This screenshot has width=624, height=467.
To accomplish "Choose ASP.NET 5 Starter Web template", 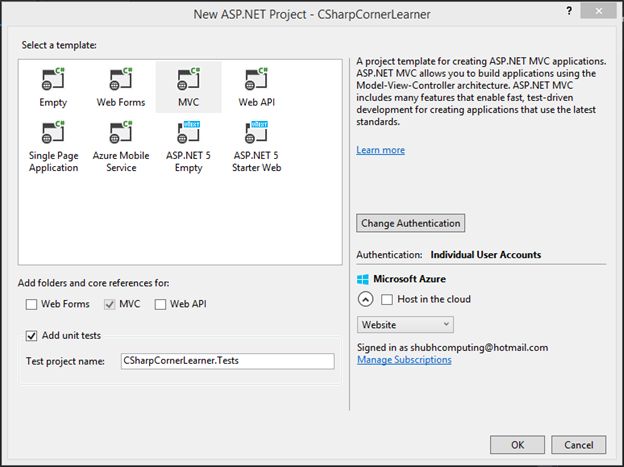I will click(257, 135).
